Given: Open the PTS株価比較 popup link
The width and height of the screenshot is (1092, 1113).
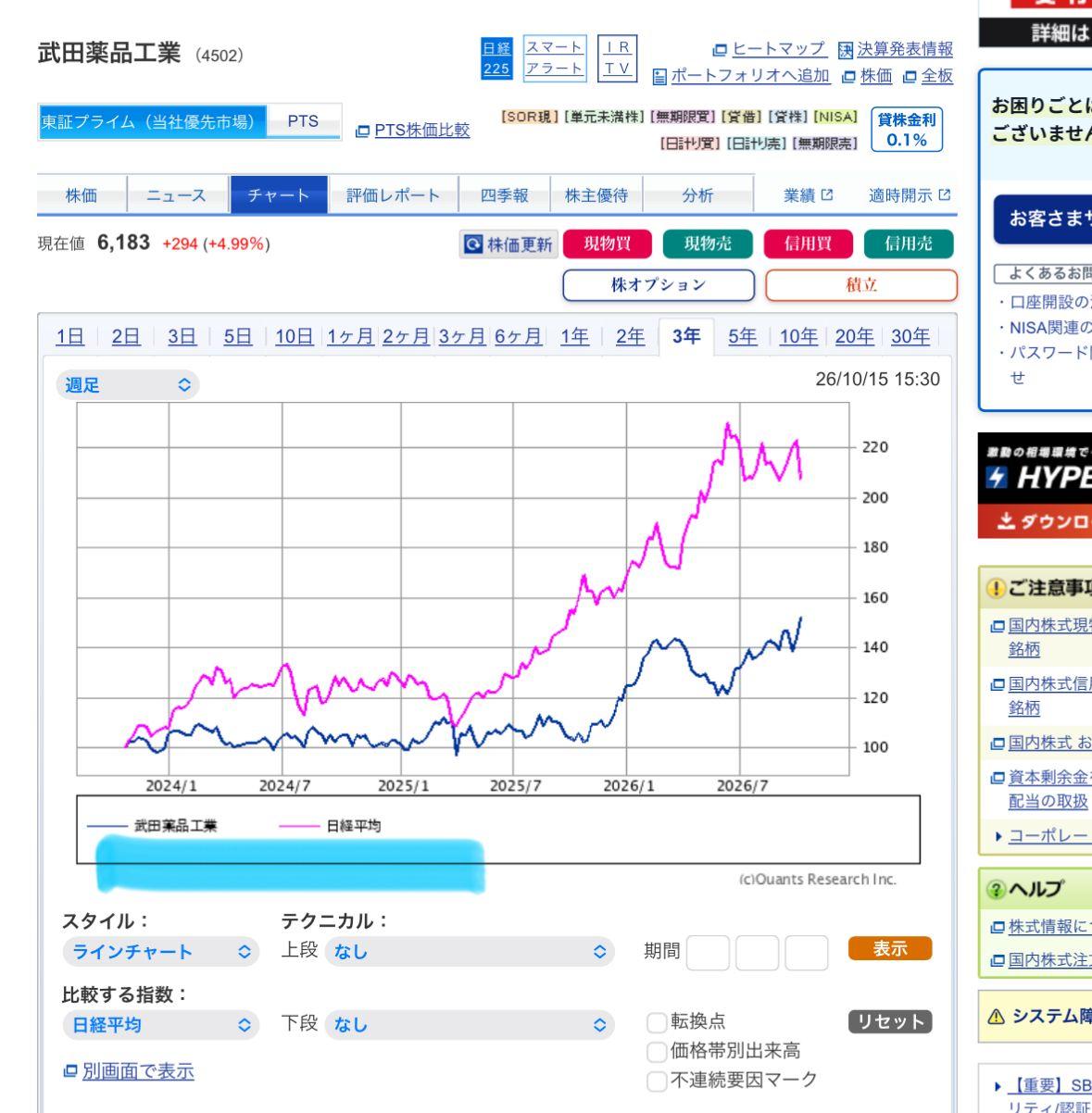Looking at the screenshot, I should click(x=413, y=130).
